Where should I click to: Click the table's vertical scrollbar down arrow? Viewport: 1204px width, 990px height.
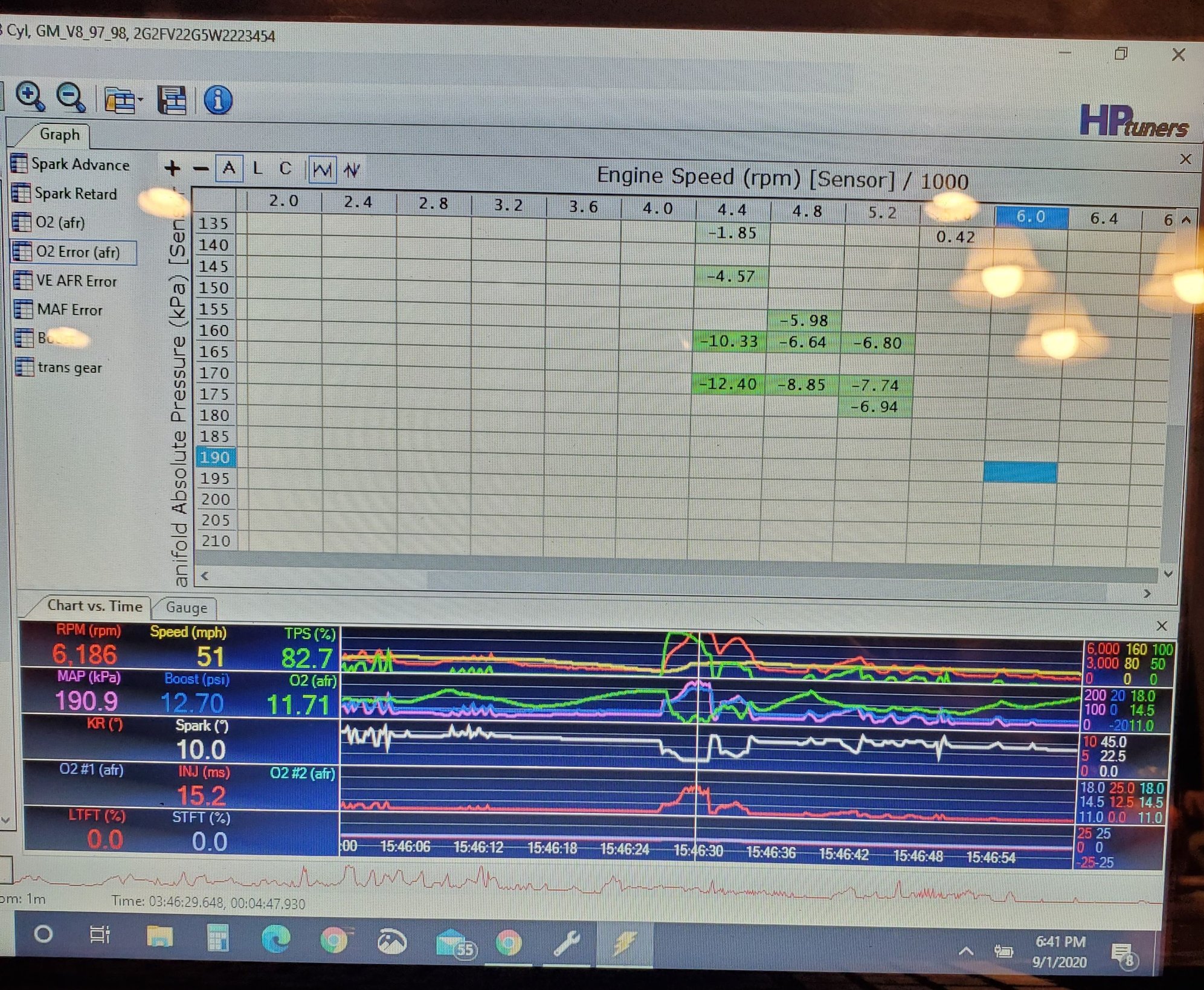click(x=1168, y=574)
